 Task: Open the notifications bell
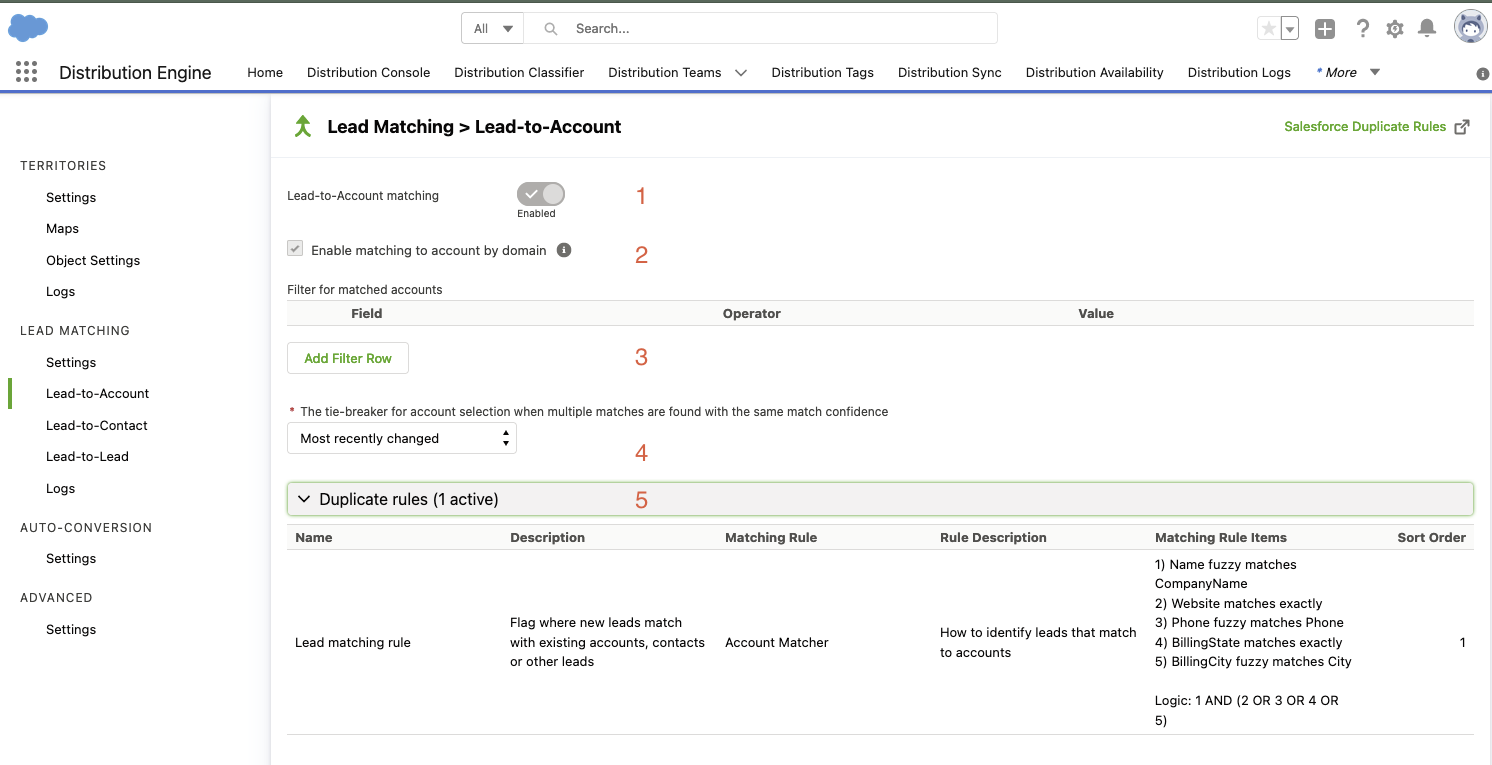pos(1427,29)
